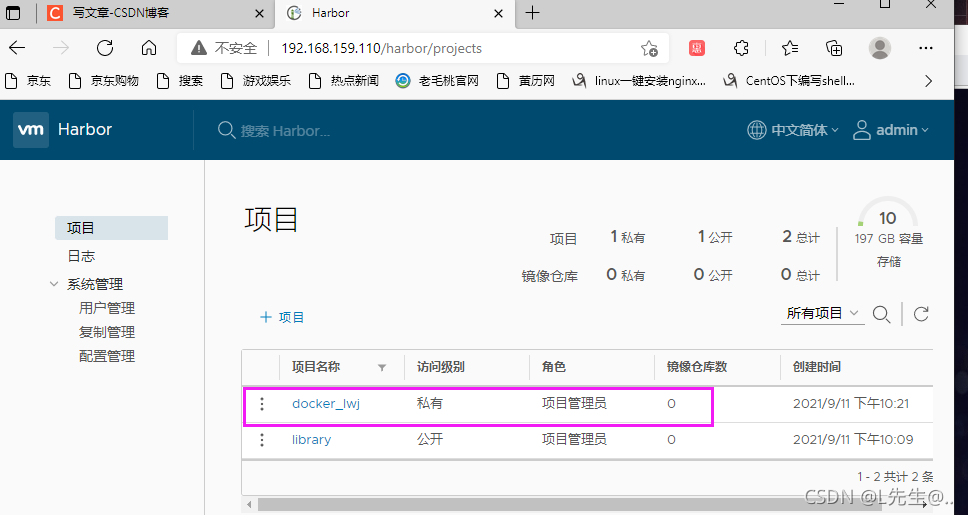
Task: Open the 黄历网 bookmark
Action: tap(526, 80)
